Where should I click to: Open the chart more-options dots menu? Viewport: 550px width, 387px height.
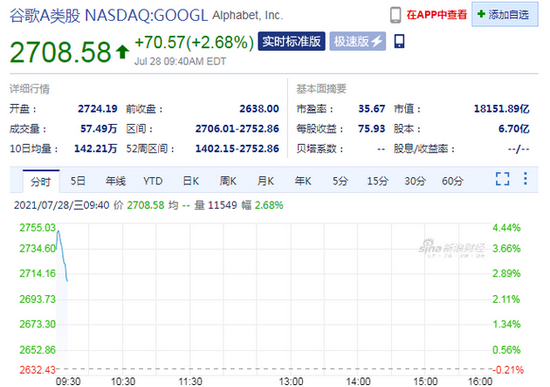pyautogui.click(x=525, y=179)
